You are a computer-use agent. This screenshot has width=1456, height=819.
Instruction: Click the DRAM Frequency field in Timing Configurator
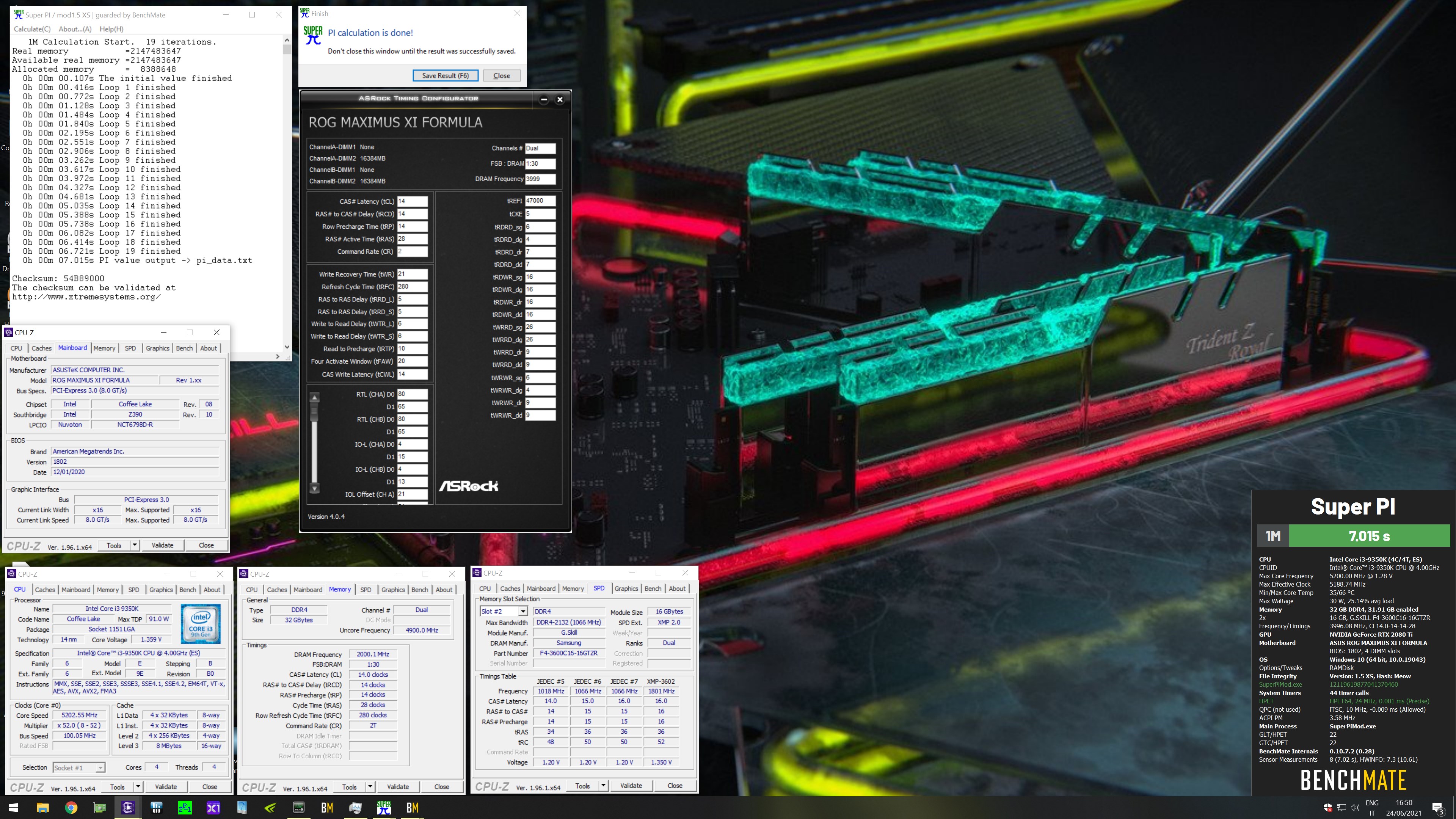540,179
